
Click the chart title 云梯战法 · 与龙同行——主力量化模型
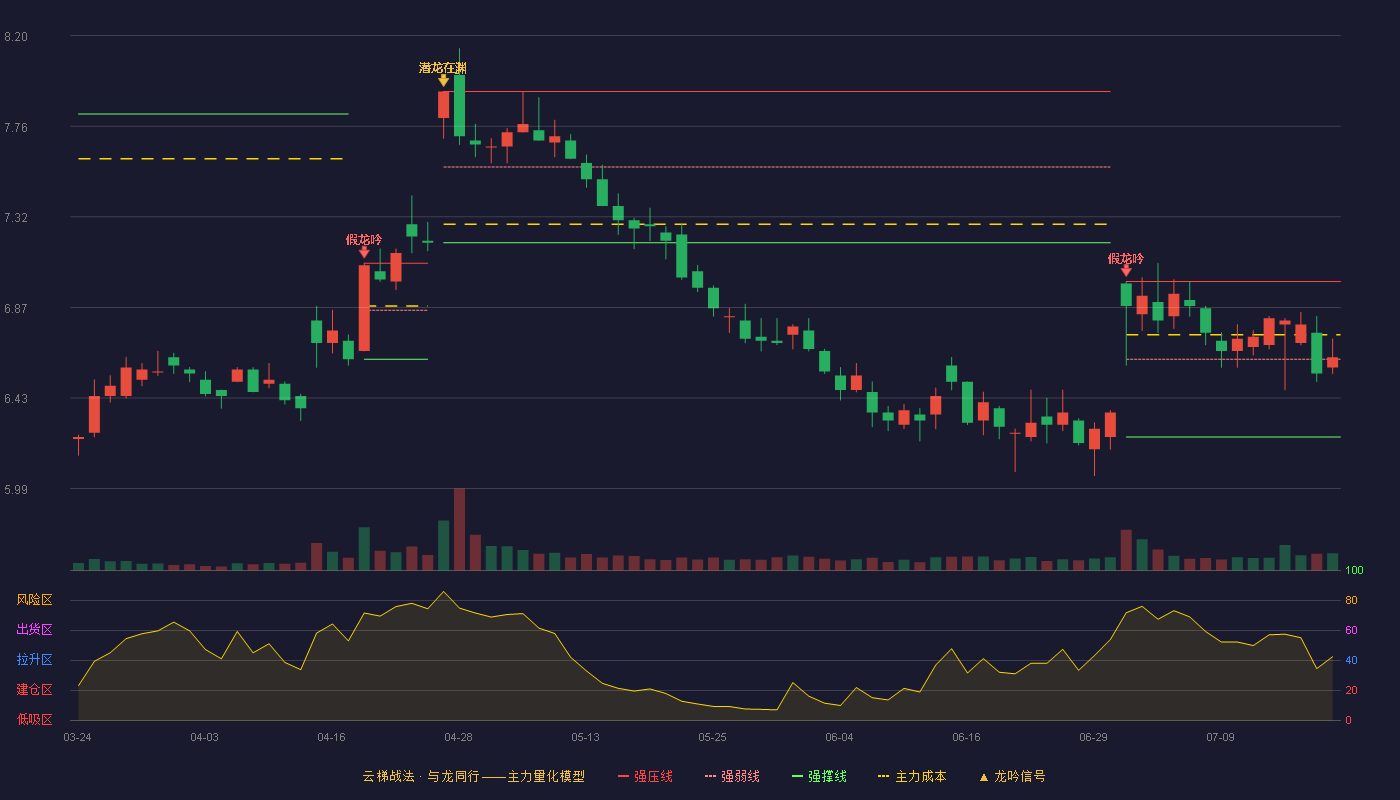click(x=473, y=776)
